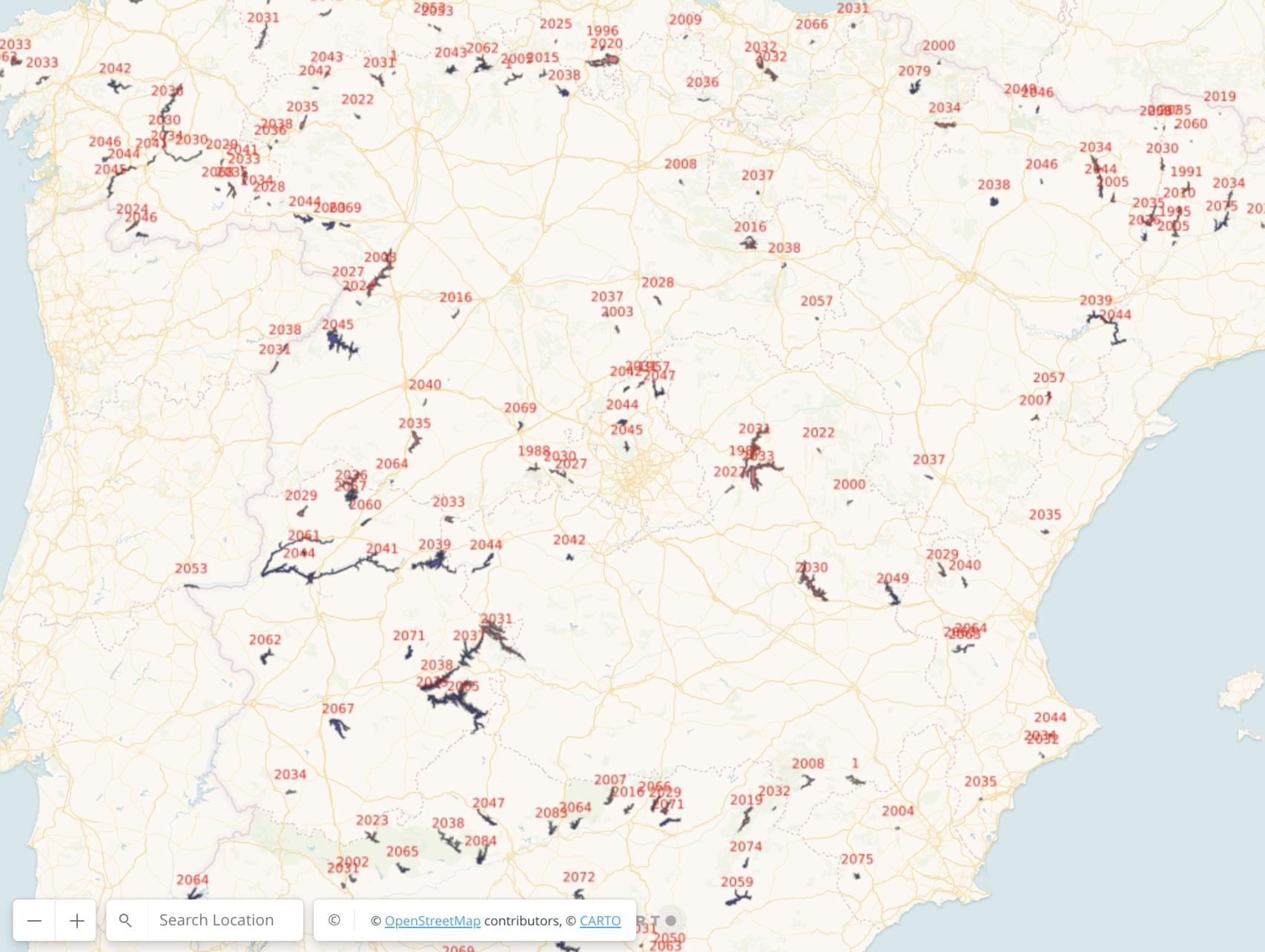Select the map label 2023
The width and height of the screenshot is (1265, 952).
click(x=371, y=820)
